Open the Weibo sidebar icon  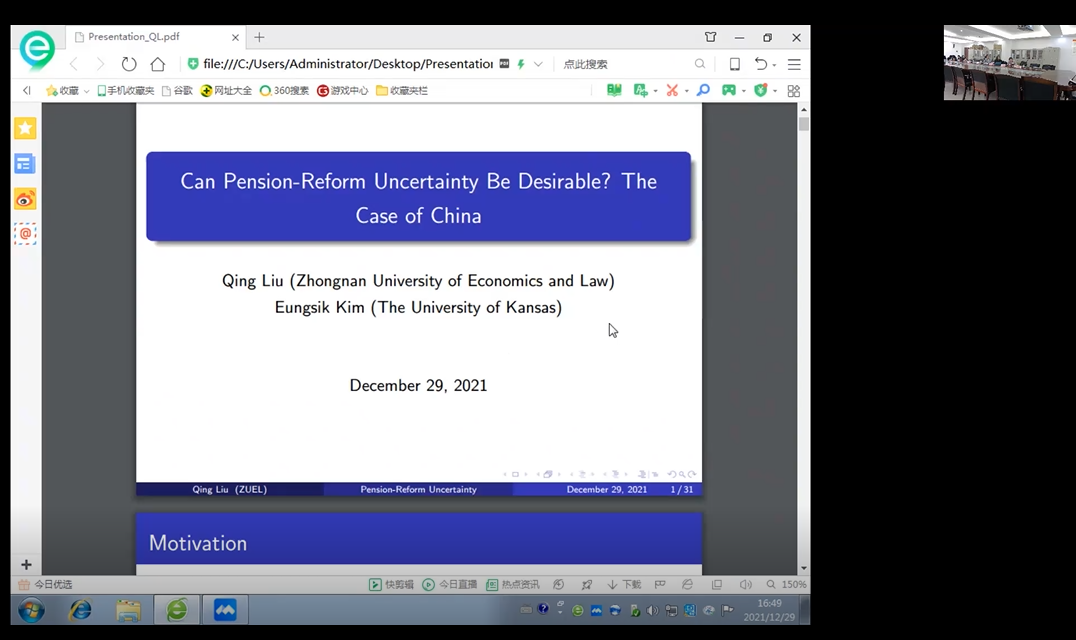point(25,199)
